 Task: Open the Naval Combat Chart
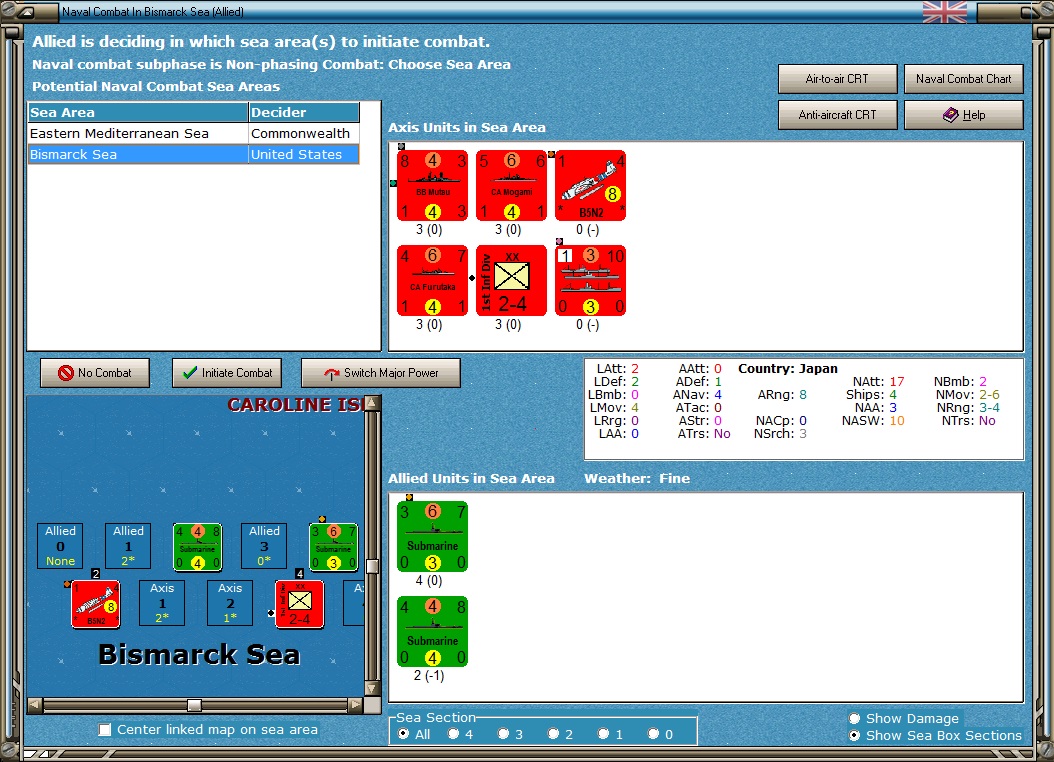coord(963,79)
